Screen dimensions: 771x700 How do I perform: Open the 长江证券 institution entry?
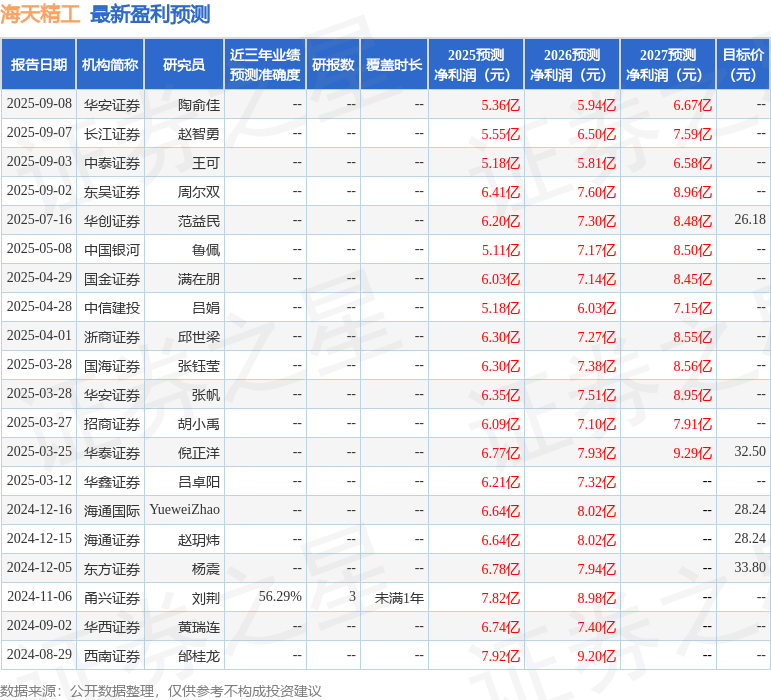[111, 134]
